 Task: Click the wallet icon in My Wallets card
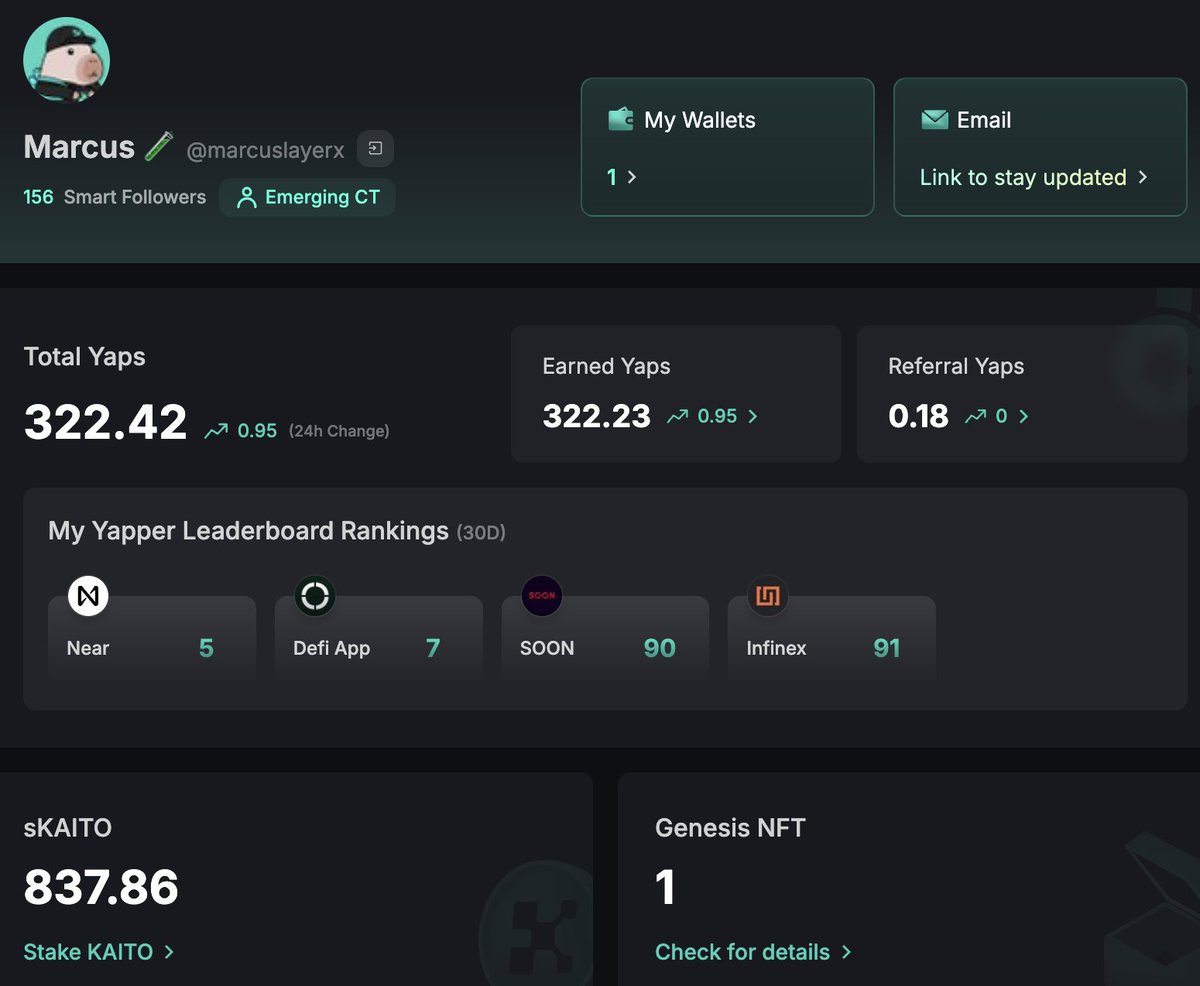point(621,120)
